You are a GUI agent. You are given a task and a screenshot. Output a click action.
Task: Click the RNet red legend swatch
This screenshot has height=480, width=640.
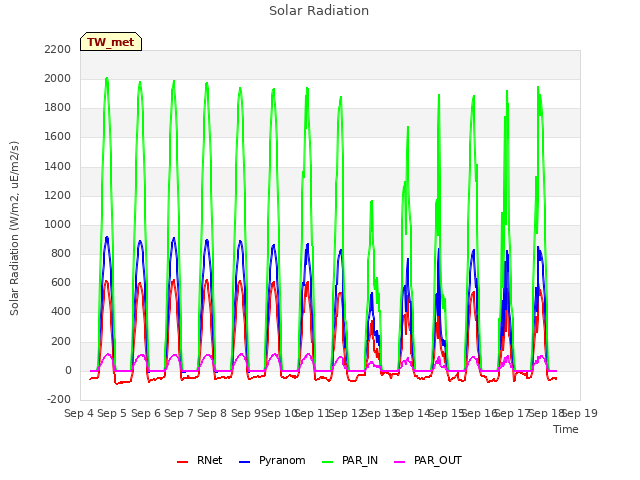182,462
